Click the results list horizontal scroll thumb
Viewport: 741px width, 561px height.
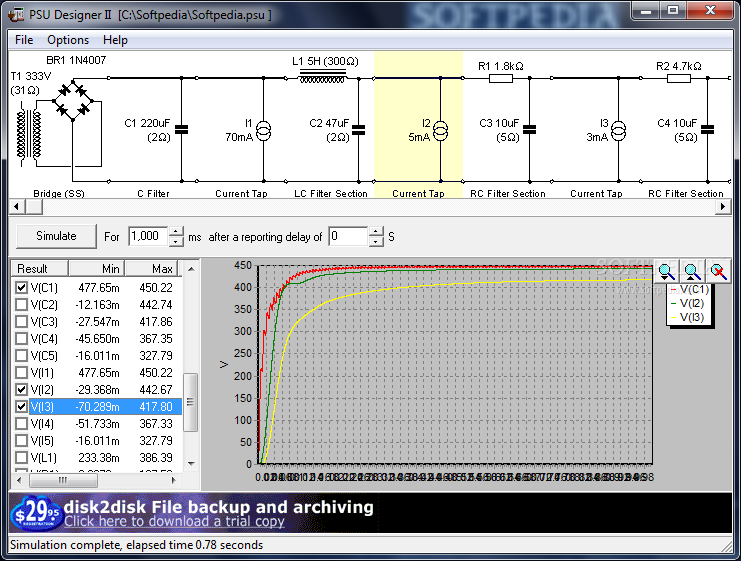(63, 480)
